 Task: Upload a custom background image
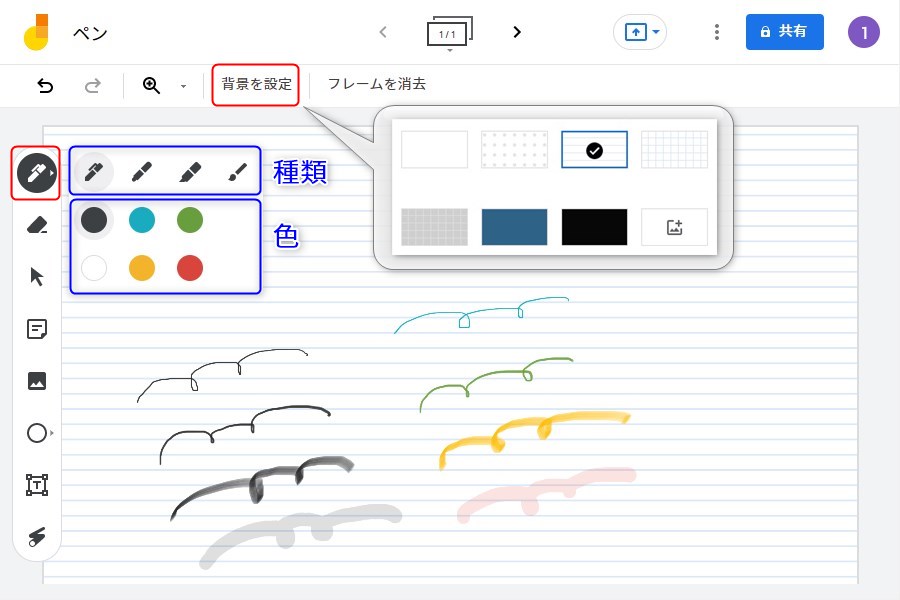click(674, 227)
